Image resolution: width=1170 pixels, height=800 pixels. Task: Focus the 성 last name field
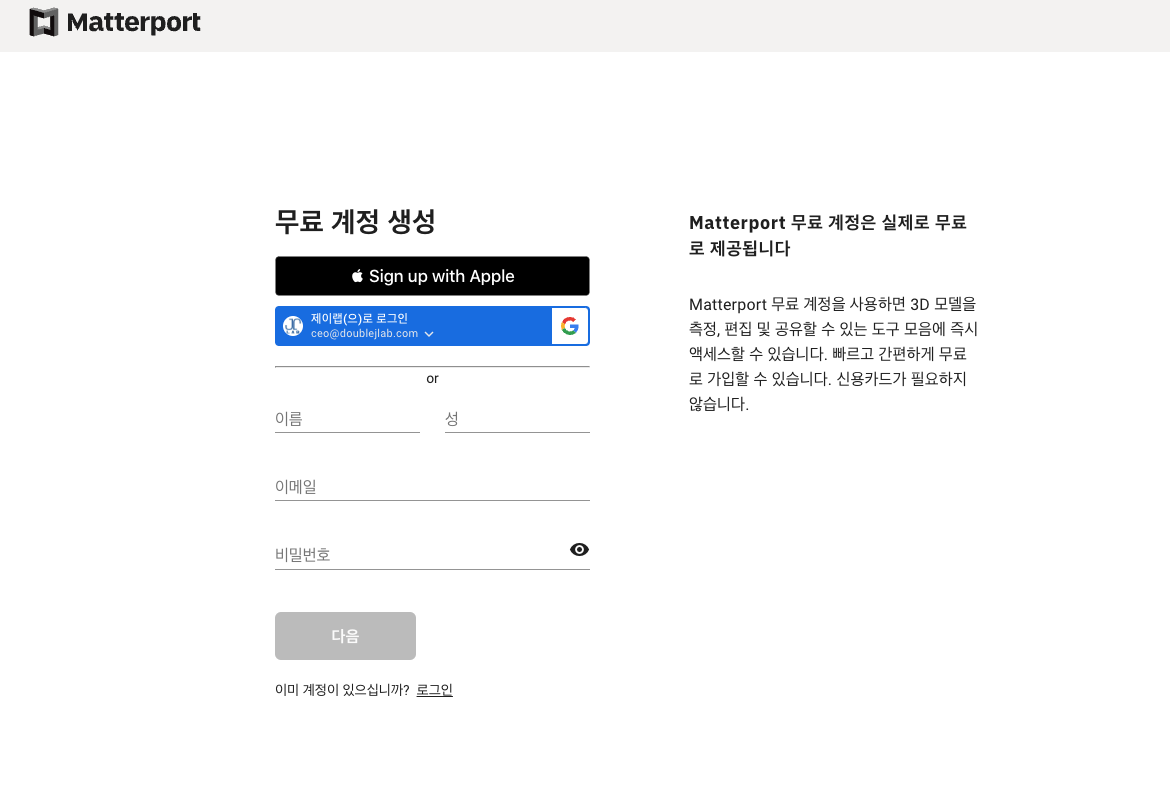[x=517, y=419]
